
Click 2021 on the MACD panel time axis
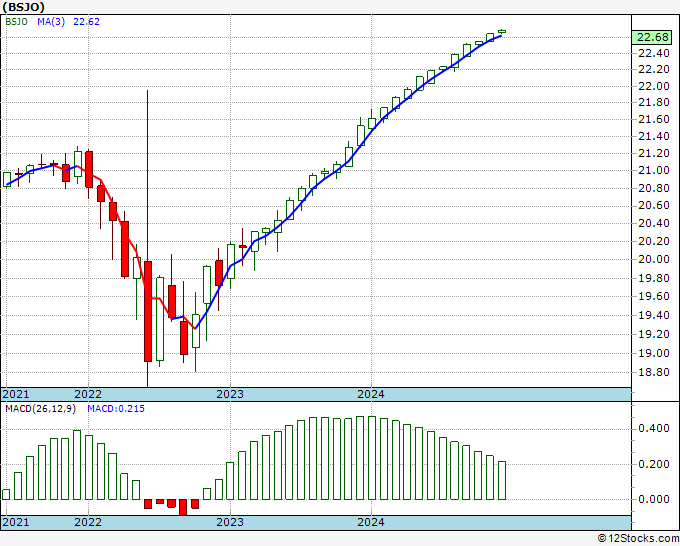[x=16, y=522]
